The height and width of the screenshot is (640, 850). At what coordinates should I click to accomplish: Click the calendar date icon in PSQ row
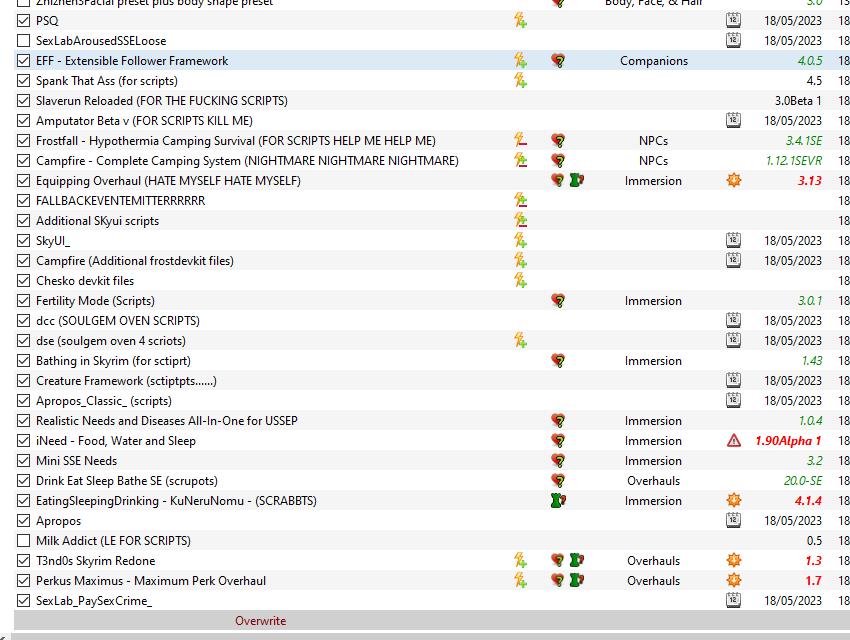click(x=733, y=21)
